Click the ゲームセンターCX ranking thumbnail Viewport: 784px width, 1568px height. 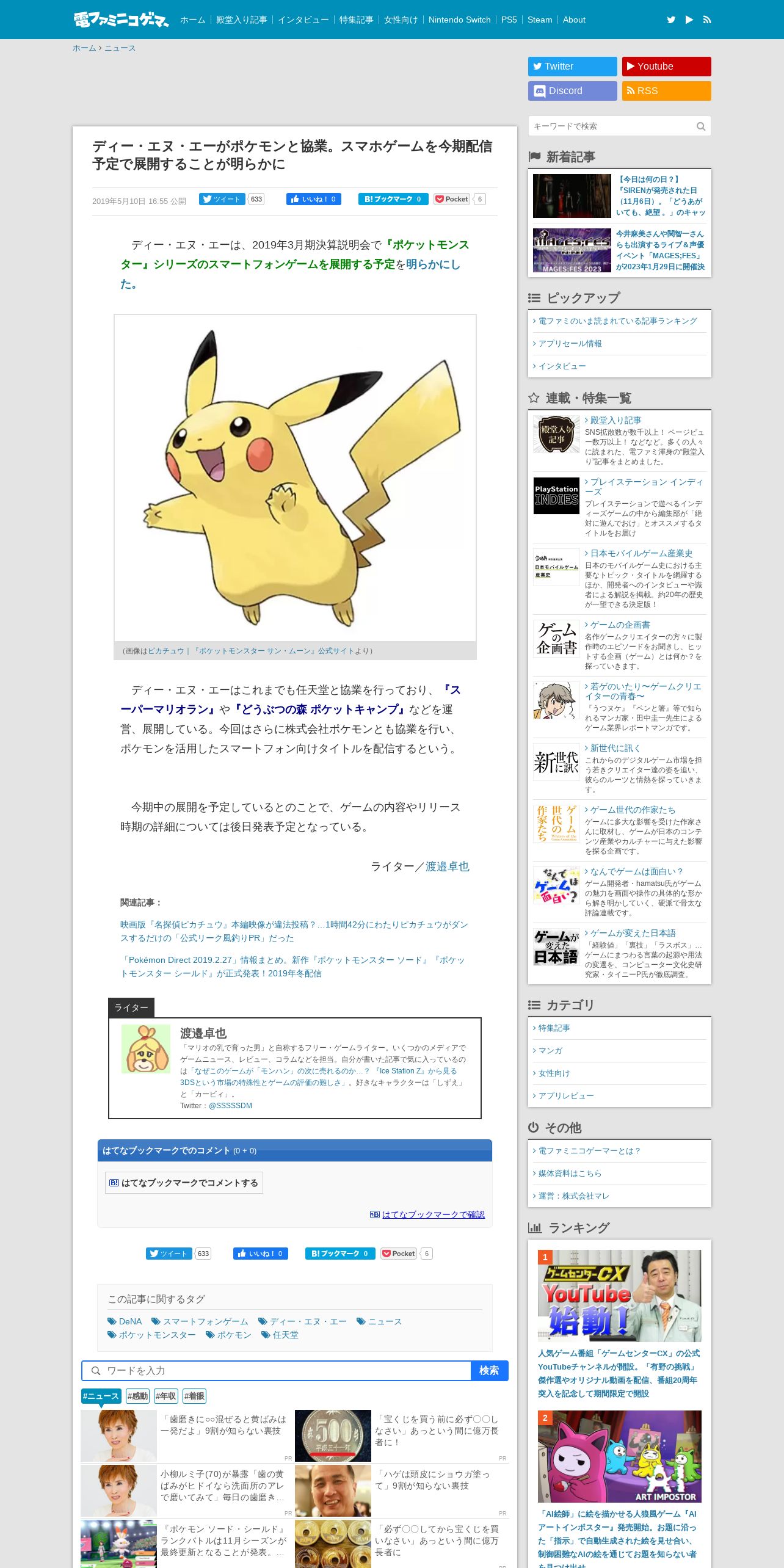tap(620, 1296)
